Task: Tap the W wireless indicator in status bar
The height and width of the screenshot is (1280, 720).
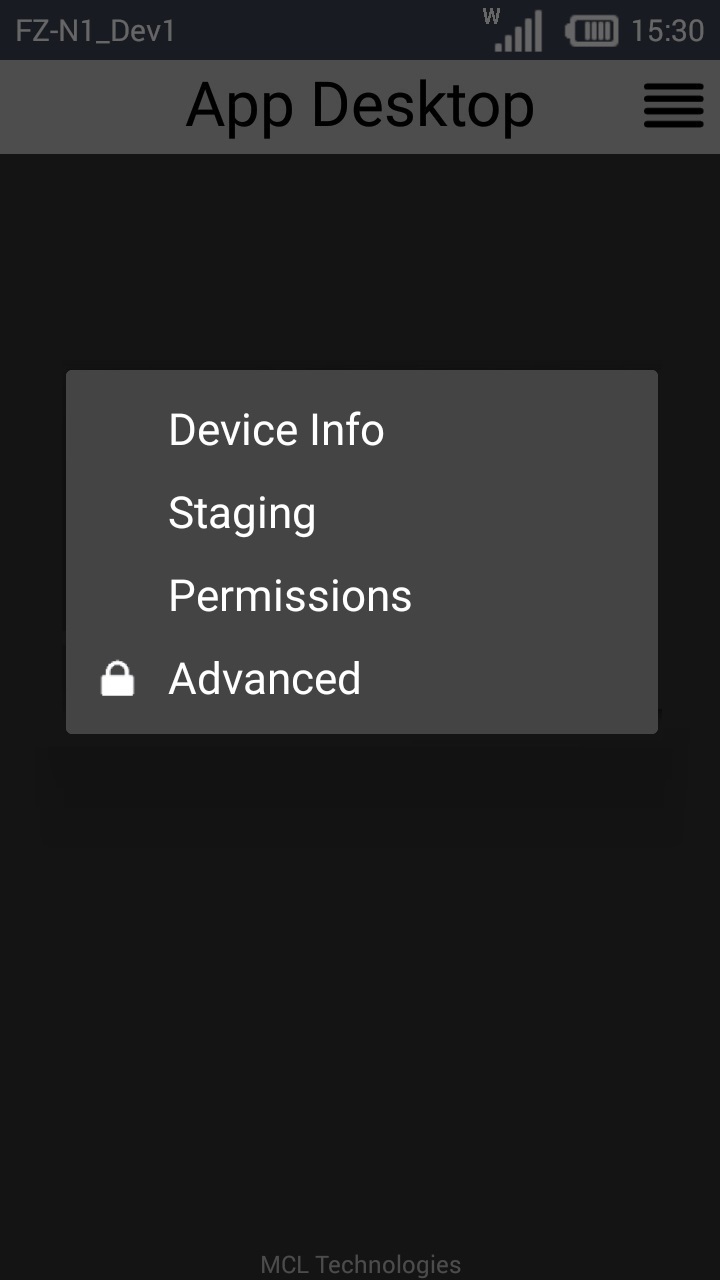Action: pyautogui.click(x=489, y=16)
